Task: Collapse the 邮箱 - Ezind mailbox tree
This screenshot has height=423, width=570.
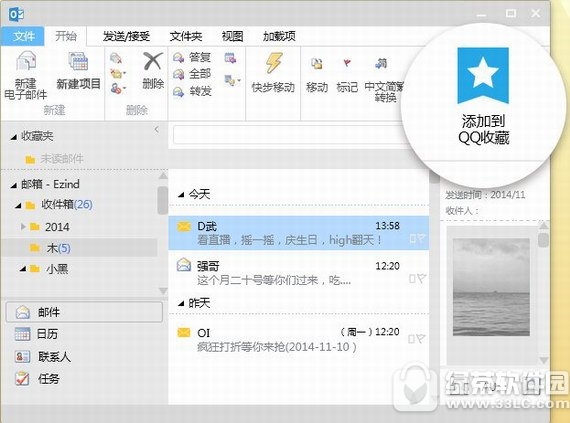Action: point(13,185)
